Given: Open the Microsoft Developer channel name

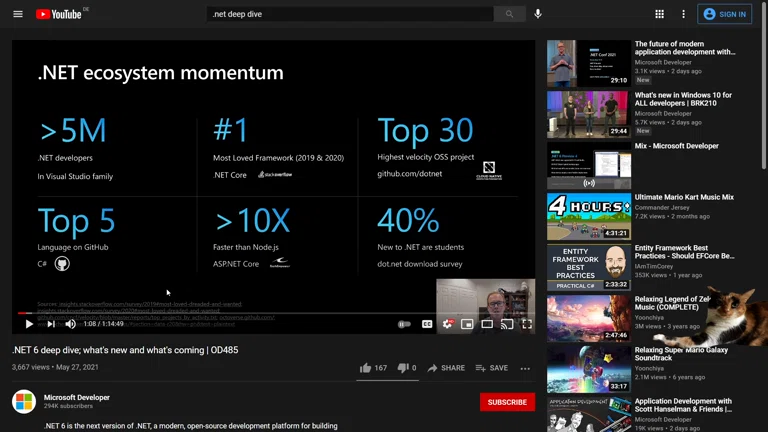Looking at the screenshot, I should point(77,397).
